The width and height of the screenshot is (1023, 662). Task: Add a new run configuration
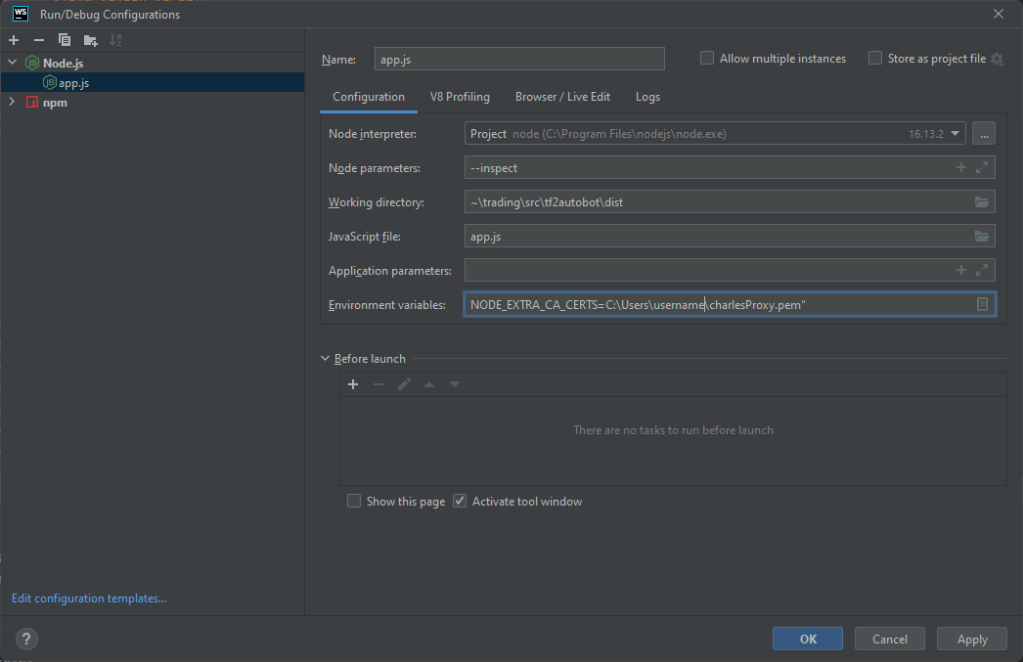pos(13,40)
